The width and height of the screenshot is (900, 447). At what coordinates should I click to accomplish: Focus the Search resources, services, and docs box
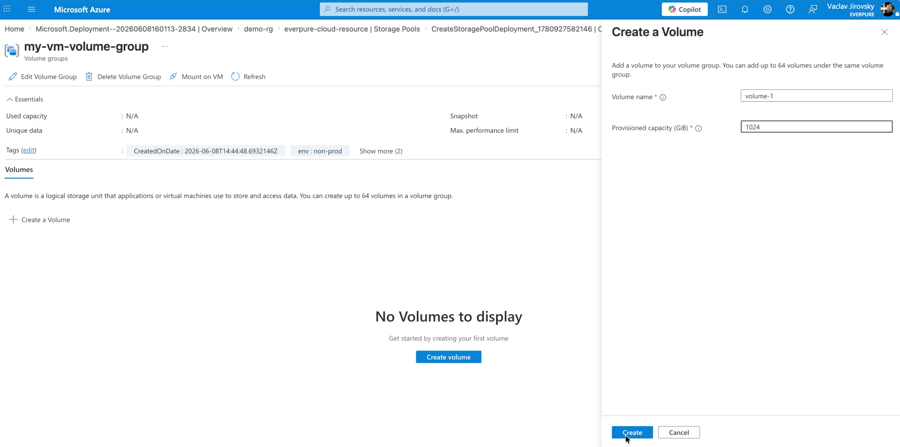[453, 9]
